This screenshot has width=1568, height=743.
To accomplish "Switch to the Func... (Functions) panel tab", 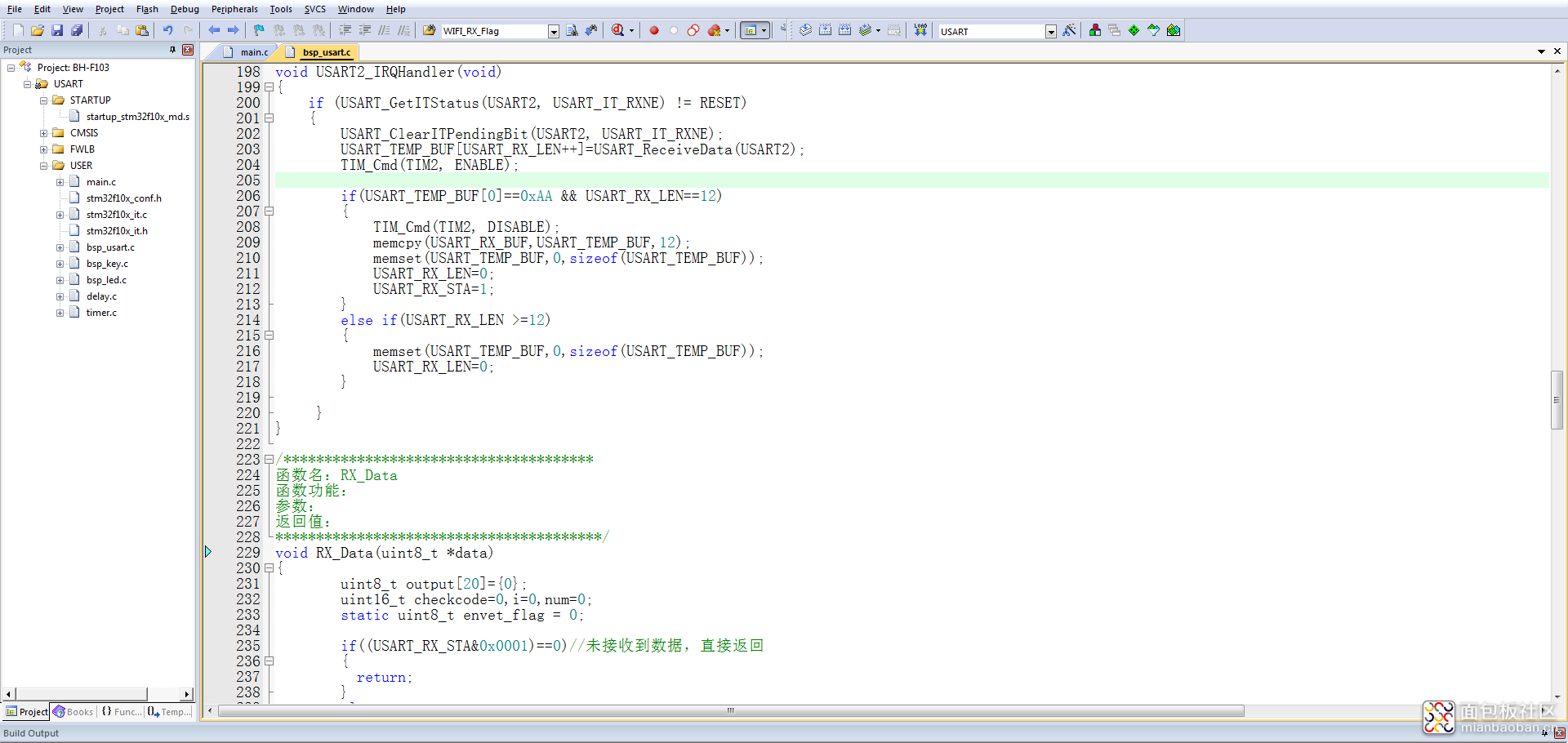I will [121, 712].
